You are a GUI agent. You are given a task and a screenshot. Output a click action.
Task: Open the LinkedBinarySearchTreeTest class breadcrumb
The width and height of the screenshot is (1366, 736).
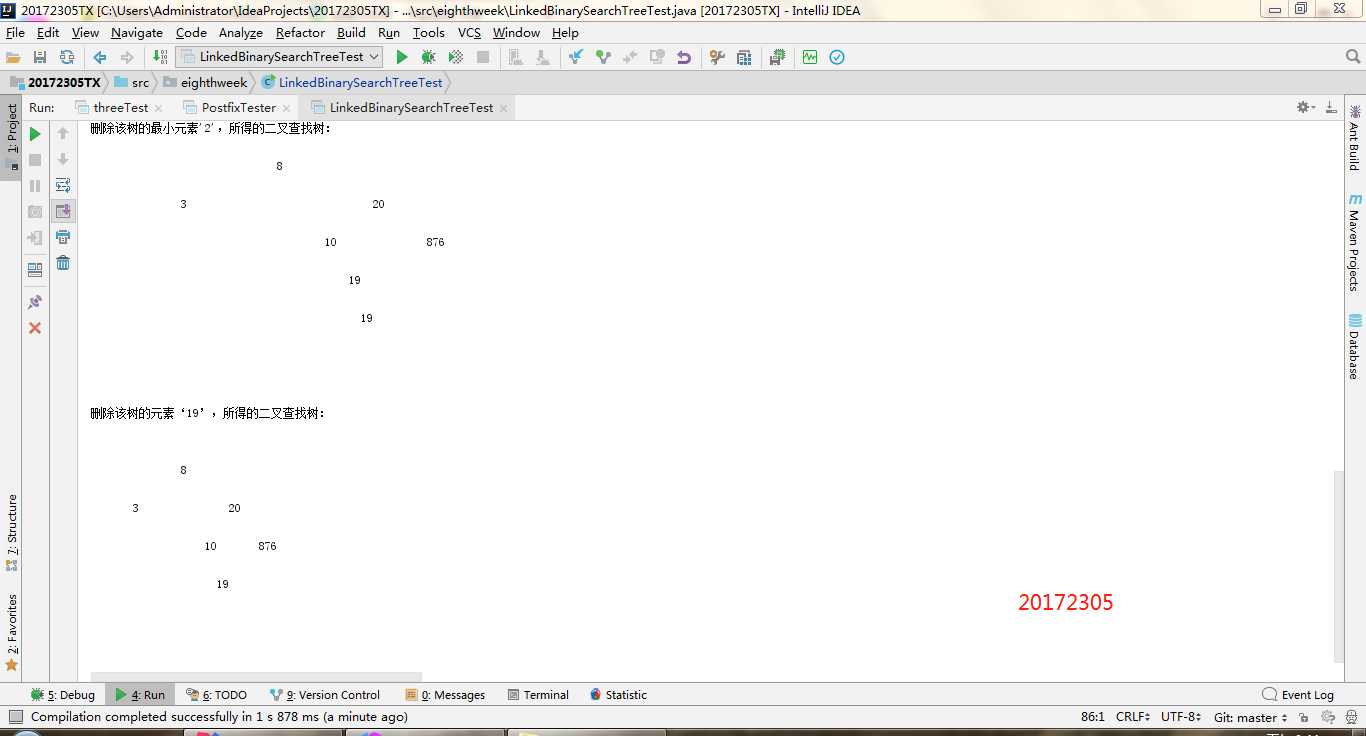pyautogui.click(x=352, y=83)
